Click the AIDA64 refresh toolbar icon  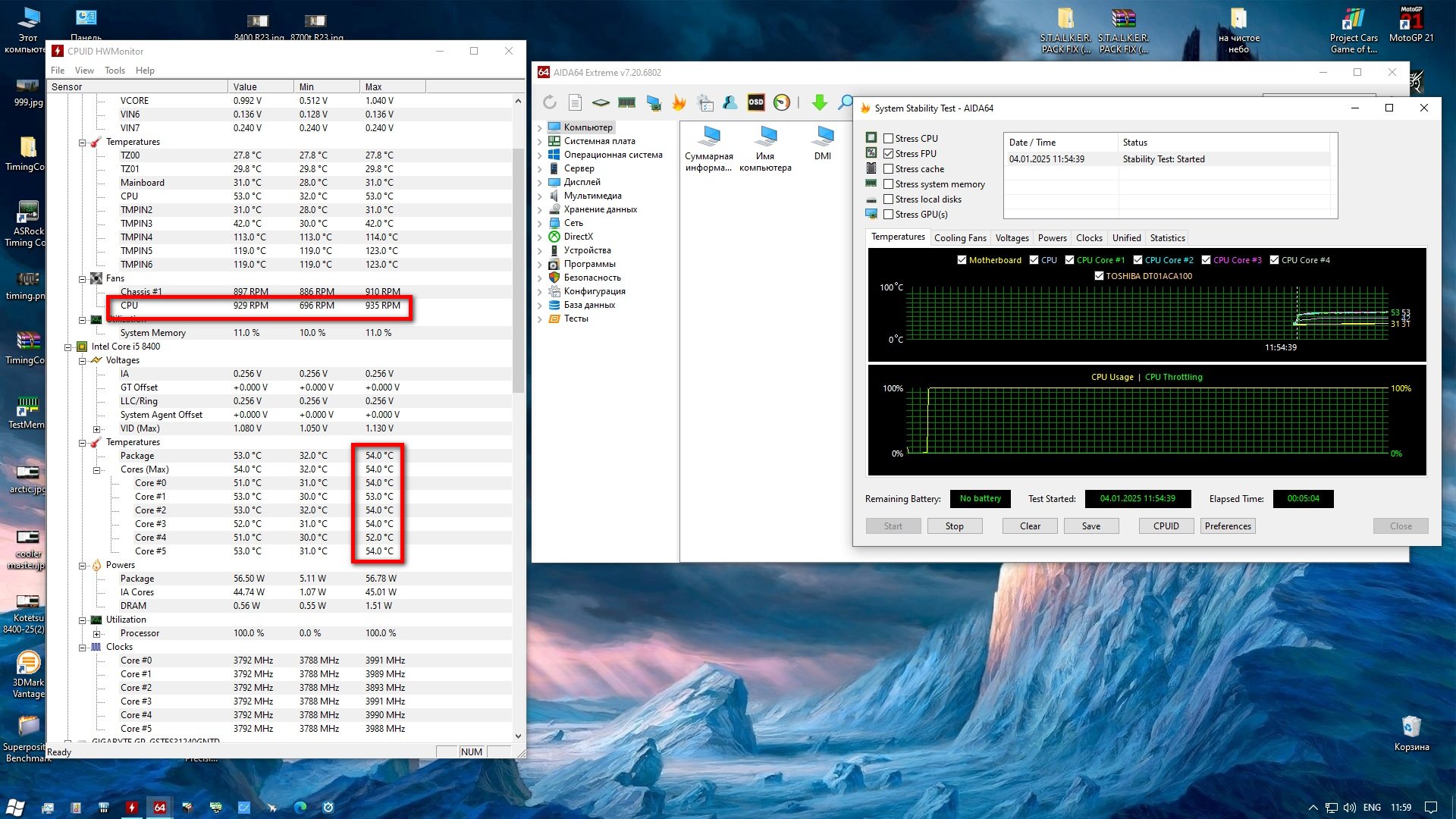pos(550,102)
